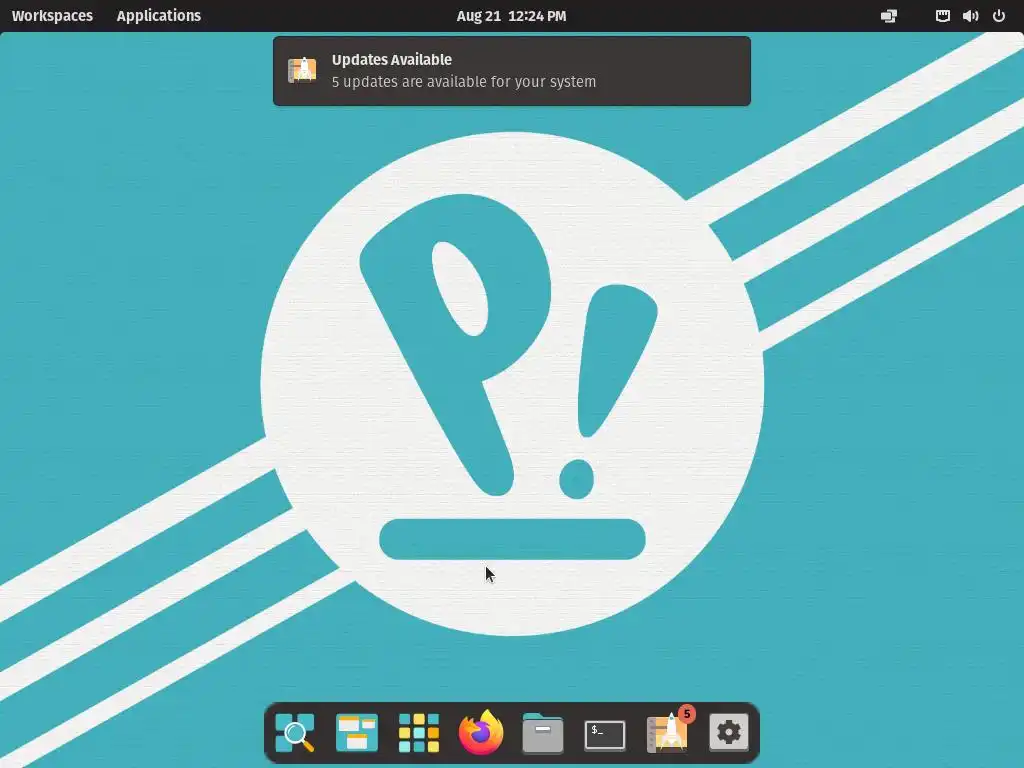Show workspaces from the dock icon

click(x=357, y=733)
